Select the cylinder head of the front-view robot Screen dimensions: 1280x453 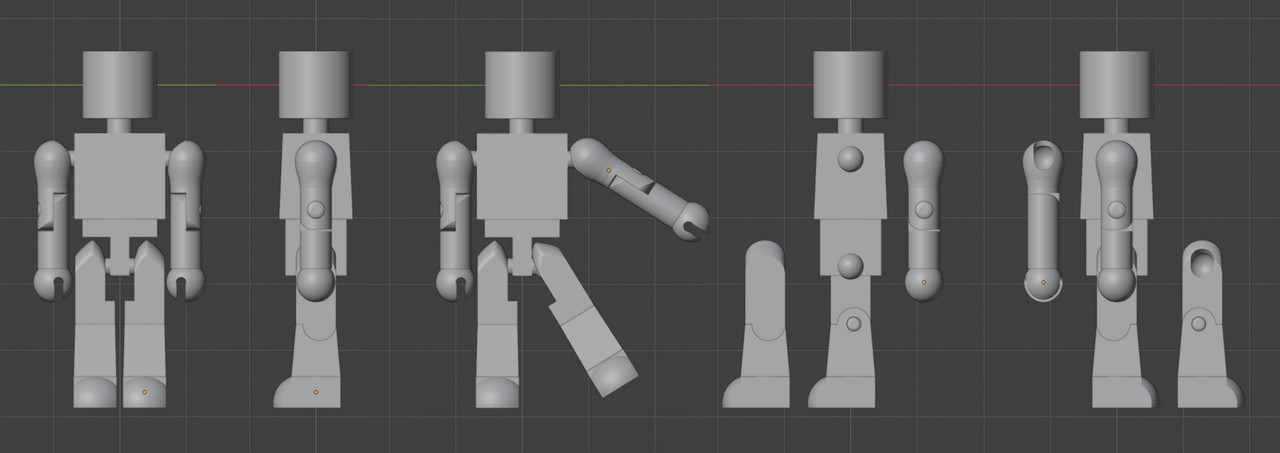(x=118, y=85)
